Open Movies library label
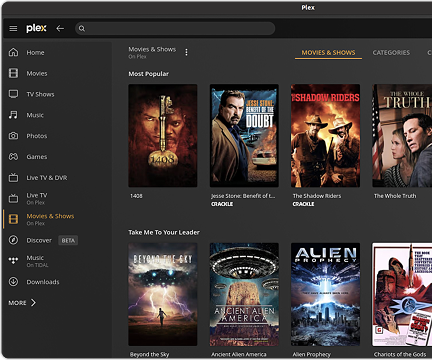The image size is (432, 360). point(37,73)
